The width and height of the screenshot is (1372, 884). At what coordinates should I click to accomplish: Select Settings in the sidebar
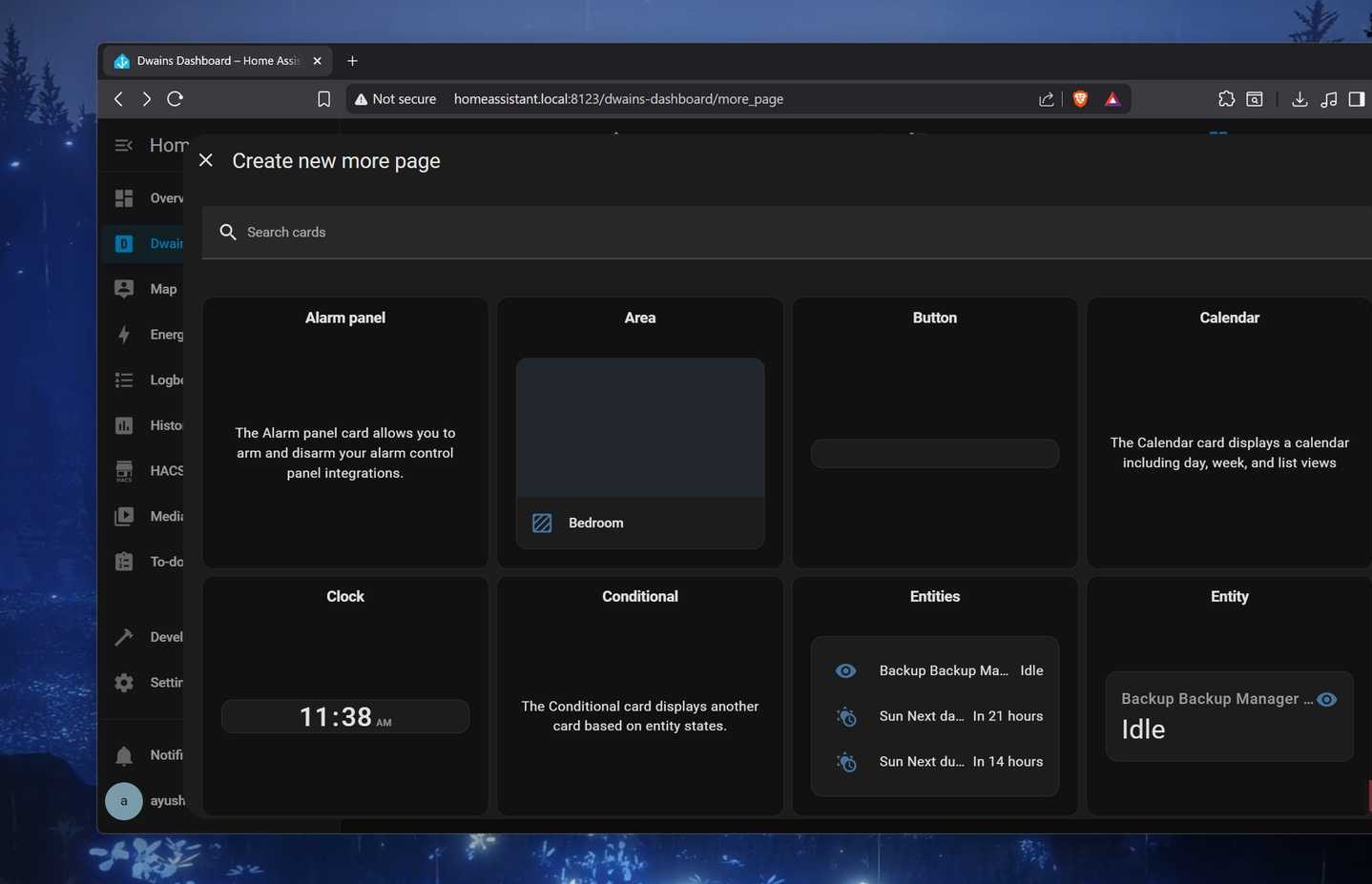pyautogui.click(x=124, y=682)
